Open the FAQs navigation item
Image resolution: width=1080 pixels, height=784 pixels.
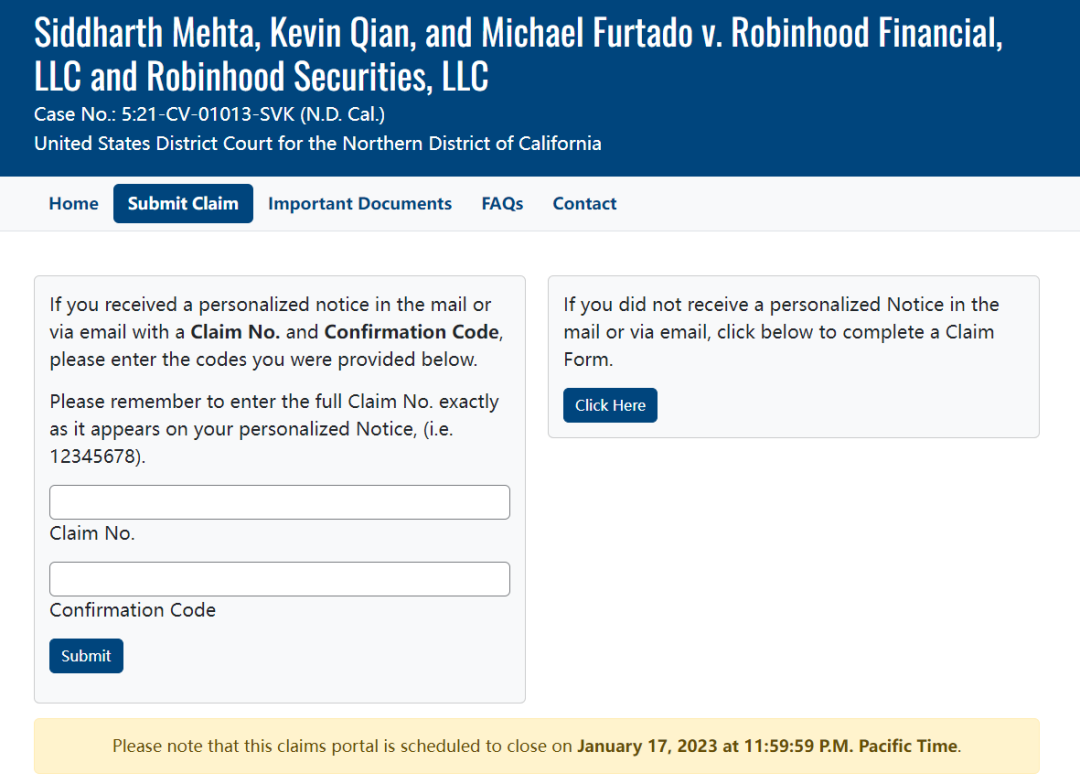(502, 204)
